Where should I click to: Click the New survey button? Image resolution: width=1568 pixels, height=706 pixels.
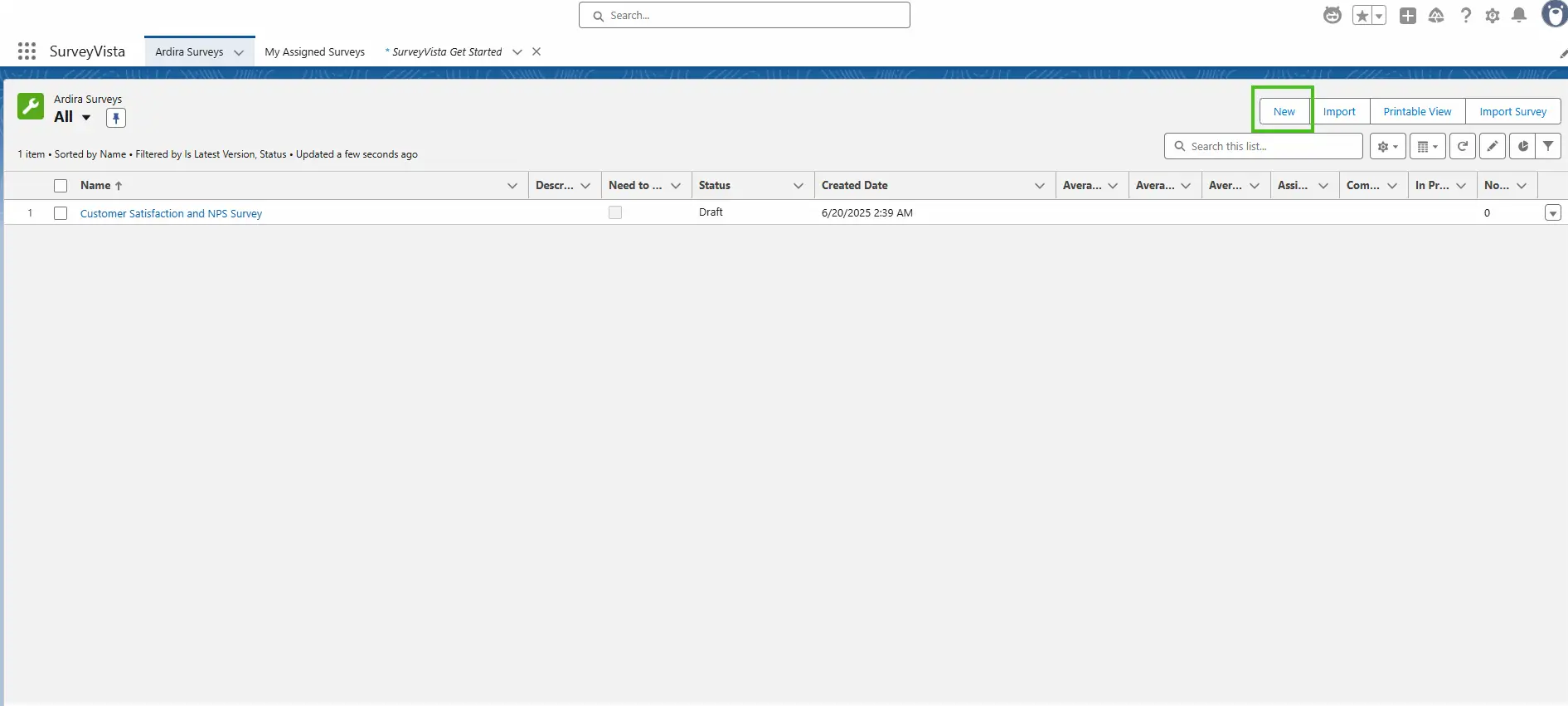tap(1284, 111)
